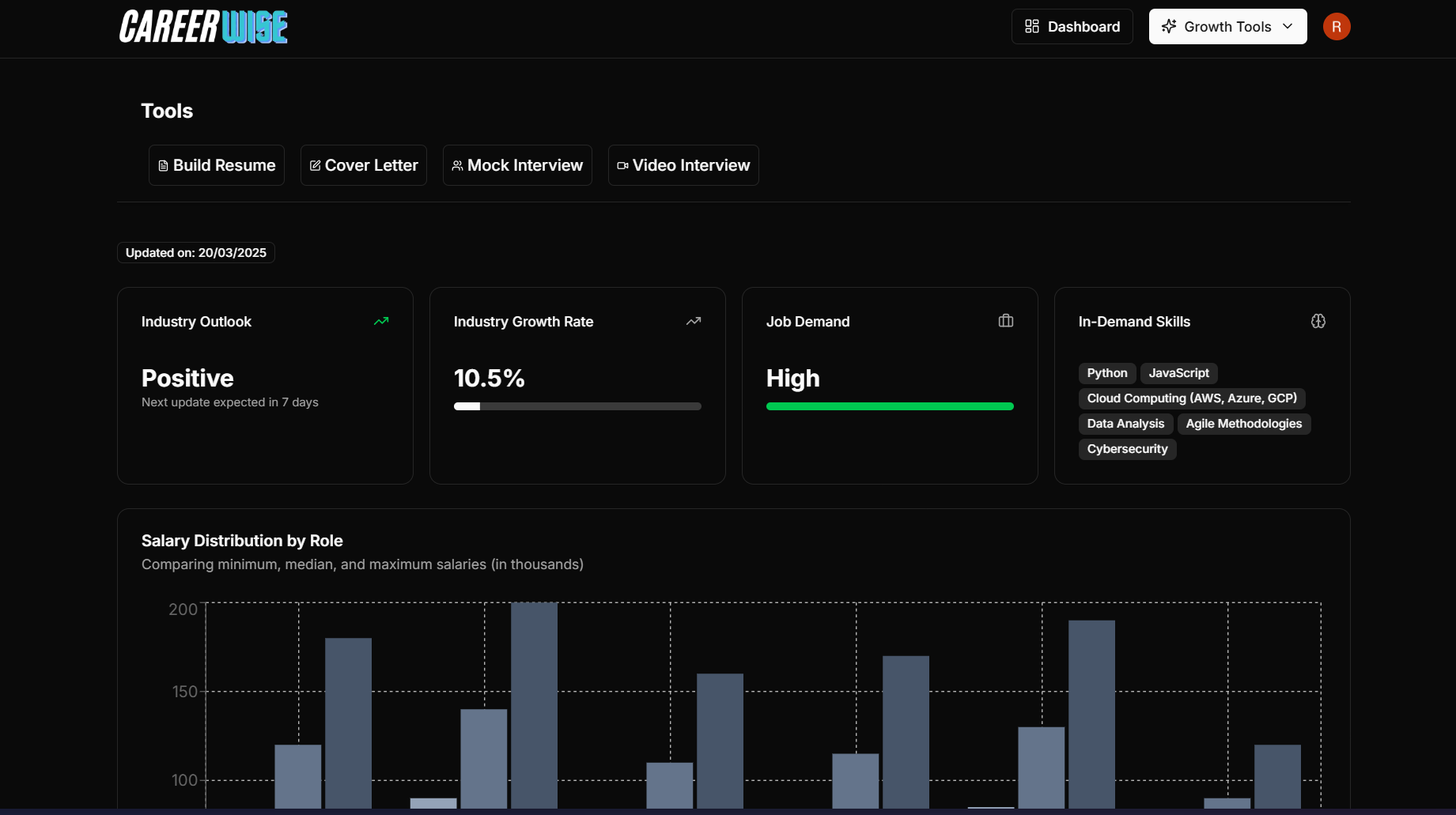Launch the Video Interview tool
Image resolution: width=1456 pixels, height=815 pixels.
[683, 165]
